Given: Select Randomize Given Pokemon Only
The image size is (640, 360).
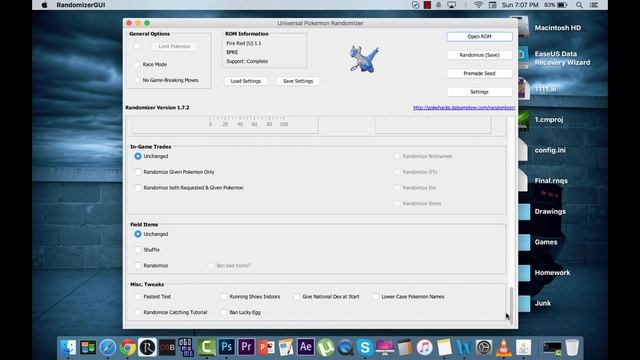Looking at the screenshot, I should click(138, 172).
